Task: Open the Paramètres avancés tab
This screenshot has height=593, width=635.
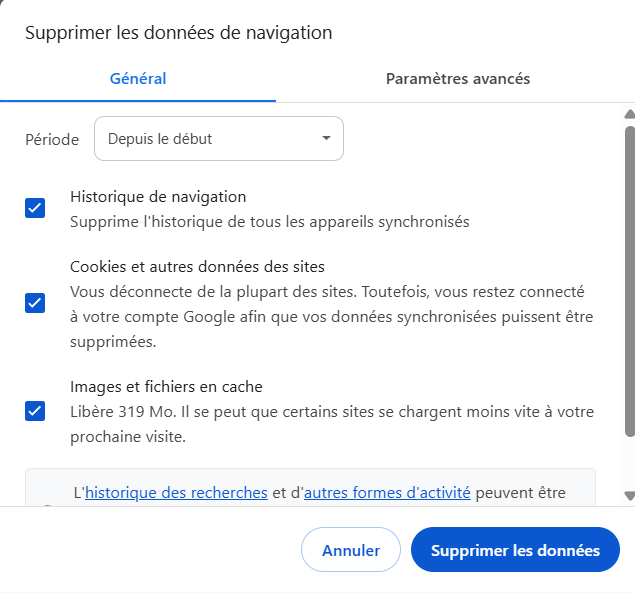Action: 458,79
